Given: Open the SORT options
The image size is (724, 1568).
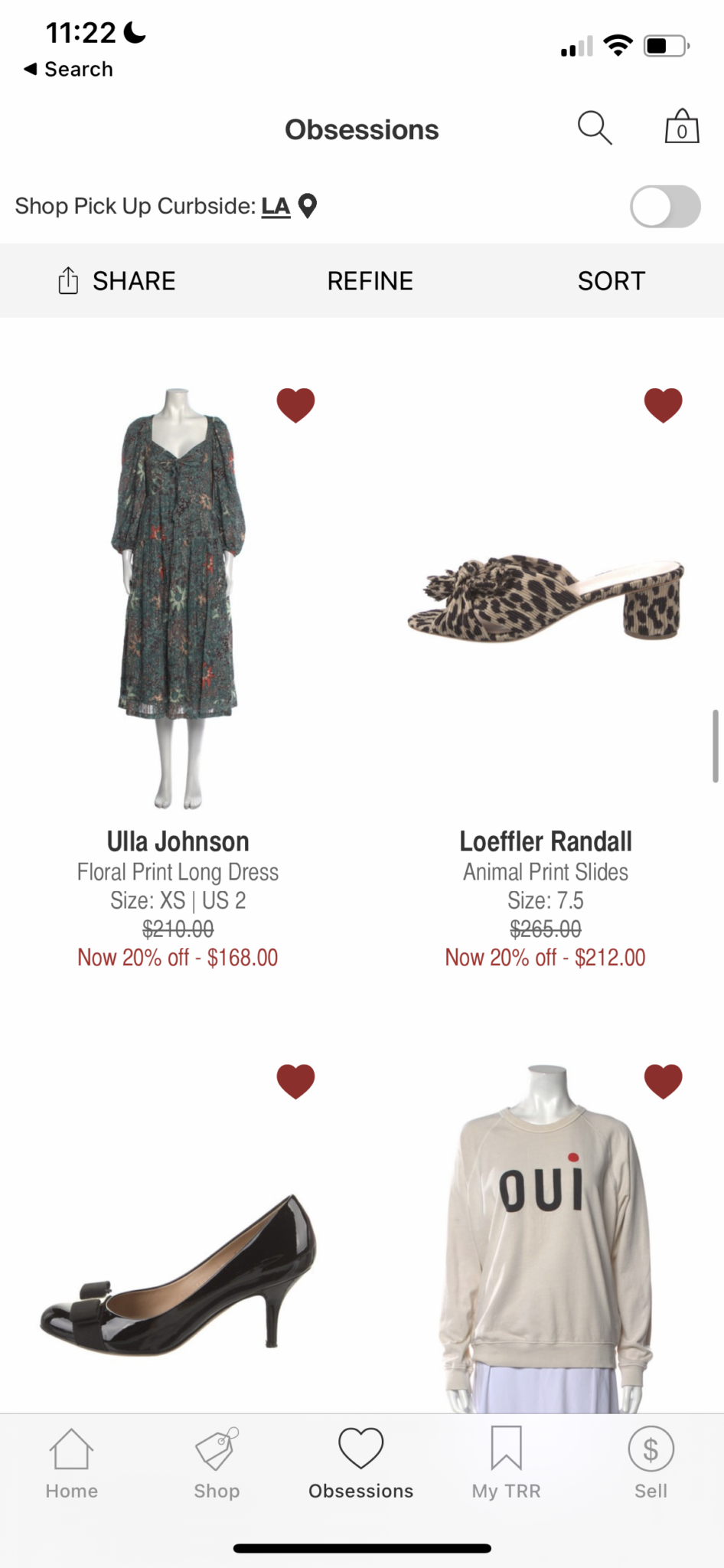Looking at the screenshot, I should point(611,281).
